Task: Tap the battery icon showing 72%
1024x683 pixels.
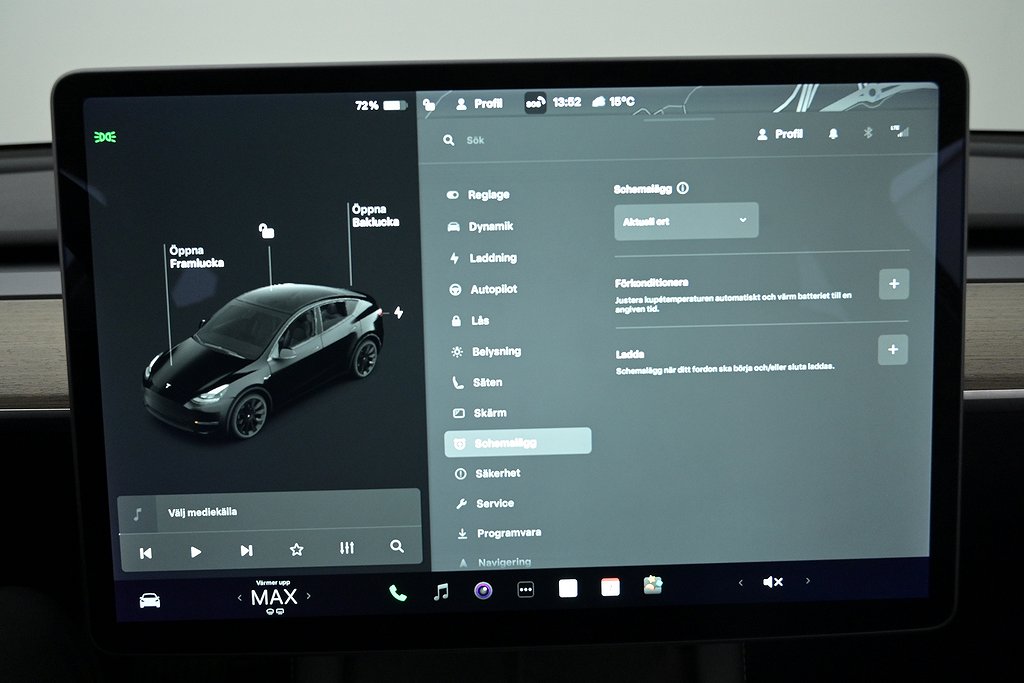Action: (394, 105)
